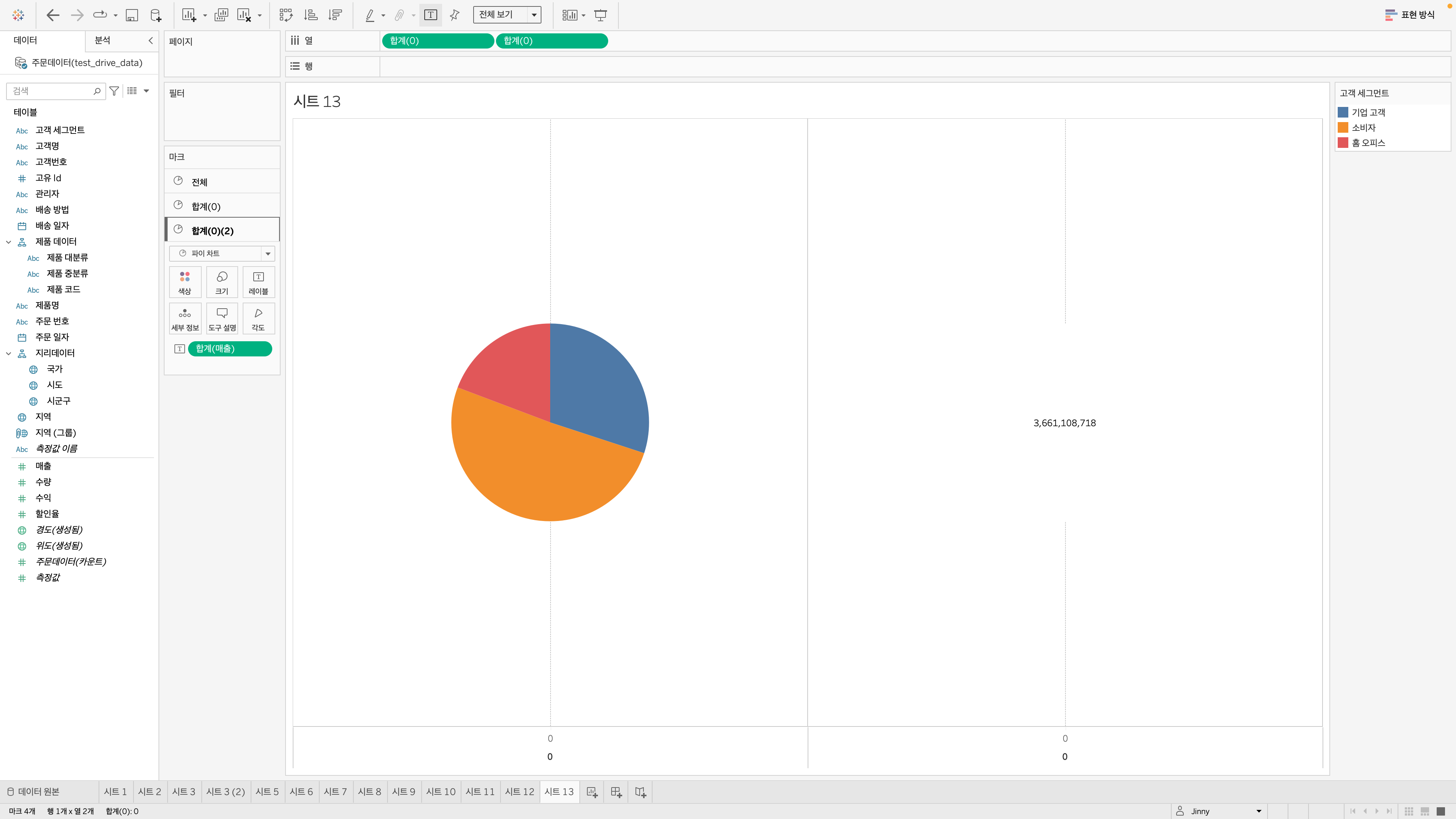This screenshot has height=819, width=1456.
Task: Open the Color (색상) mark card
Action: (185, 281)
